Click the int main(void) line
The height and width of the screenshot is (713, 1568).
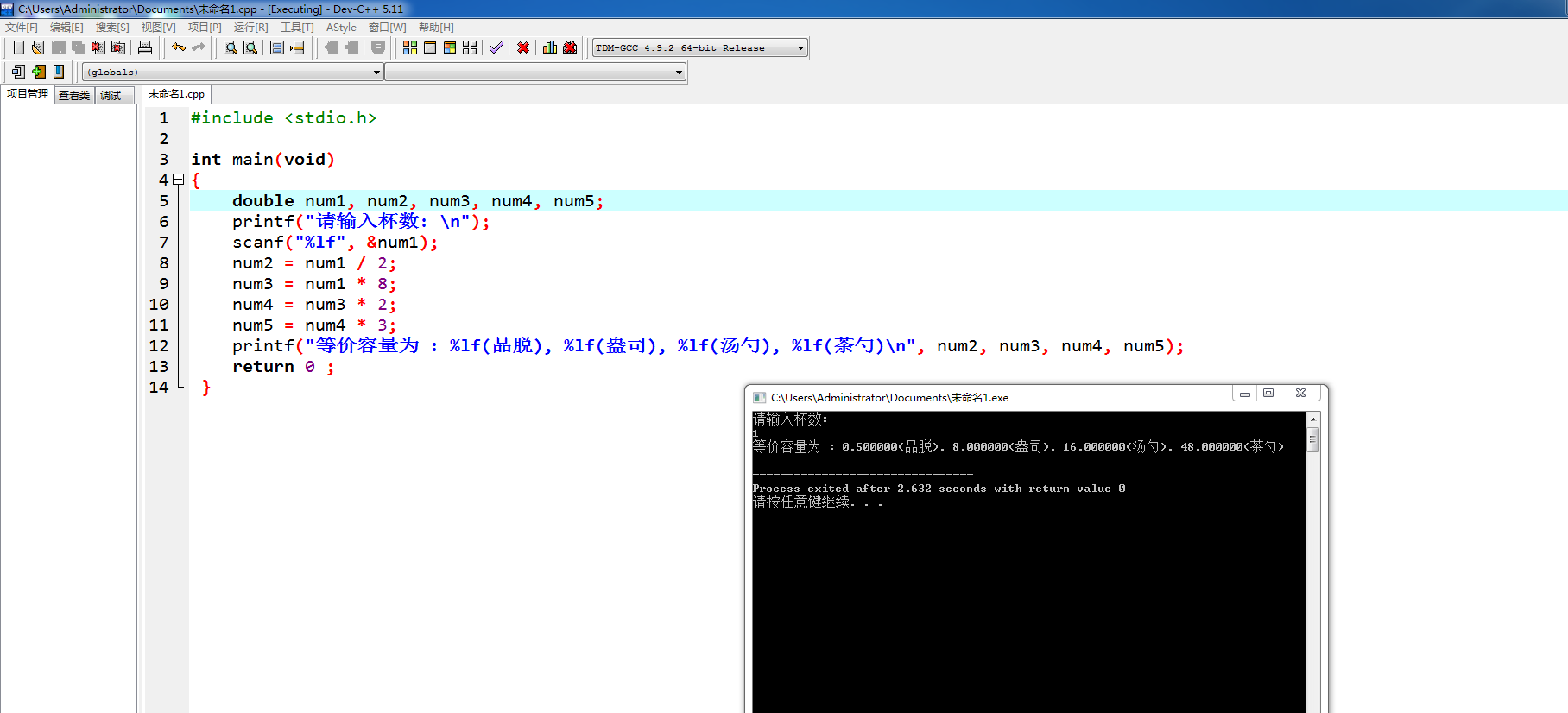262,160
